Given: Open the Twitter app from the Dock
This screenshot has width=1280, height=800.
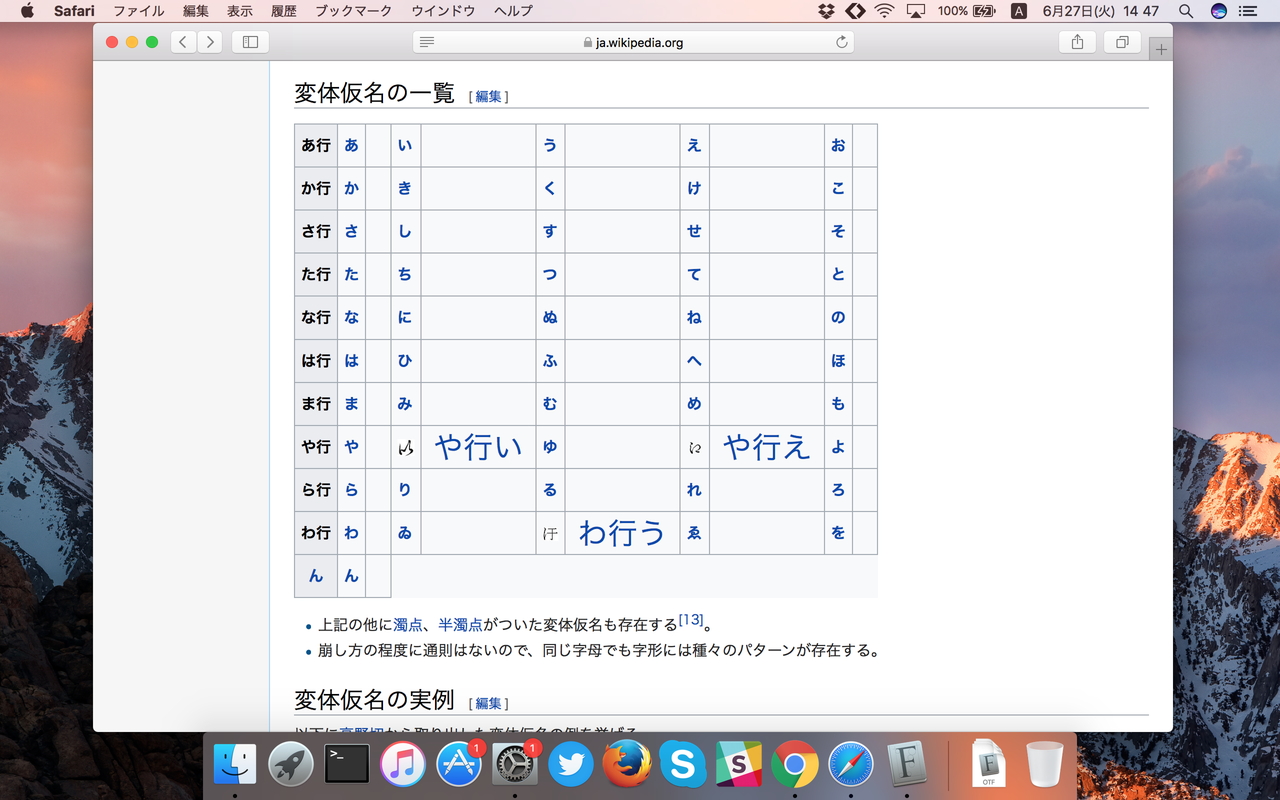Looking at the screenshot, I should pyautogui.click(x=571, y=768).
